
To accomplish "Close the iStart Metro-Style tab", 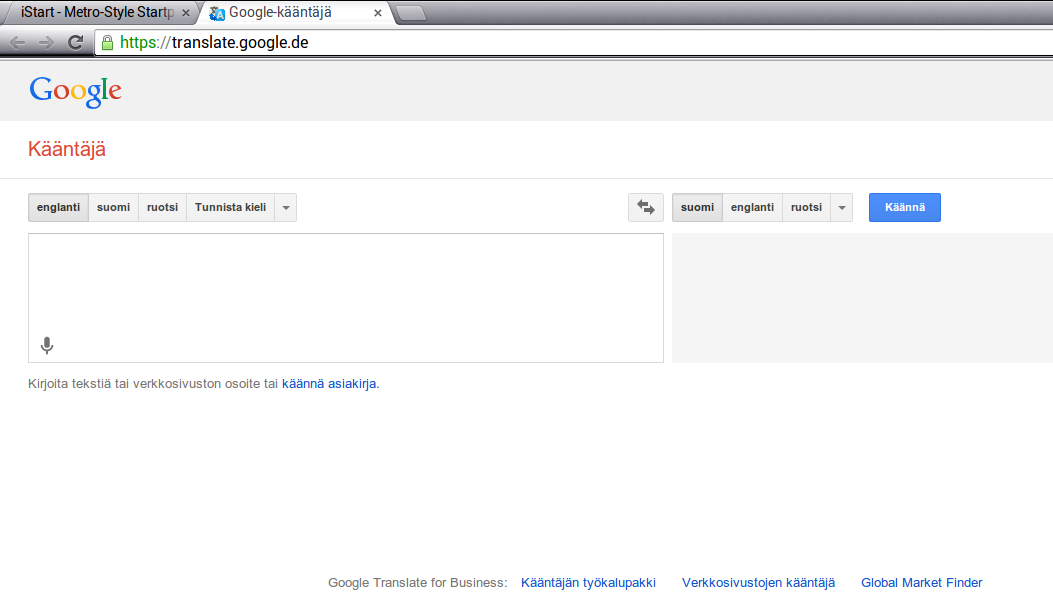I will 186,13.
